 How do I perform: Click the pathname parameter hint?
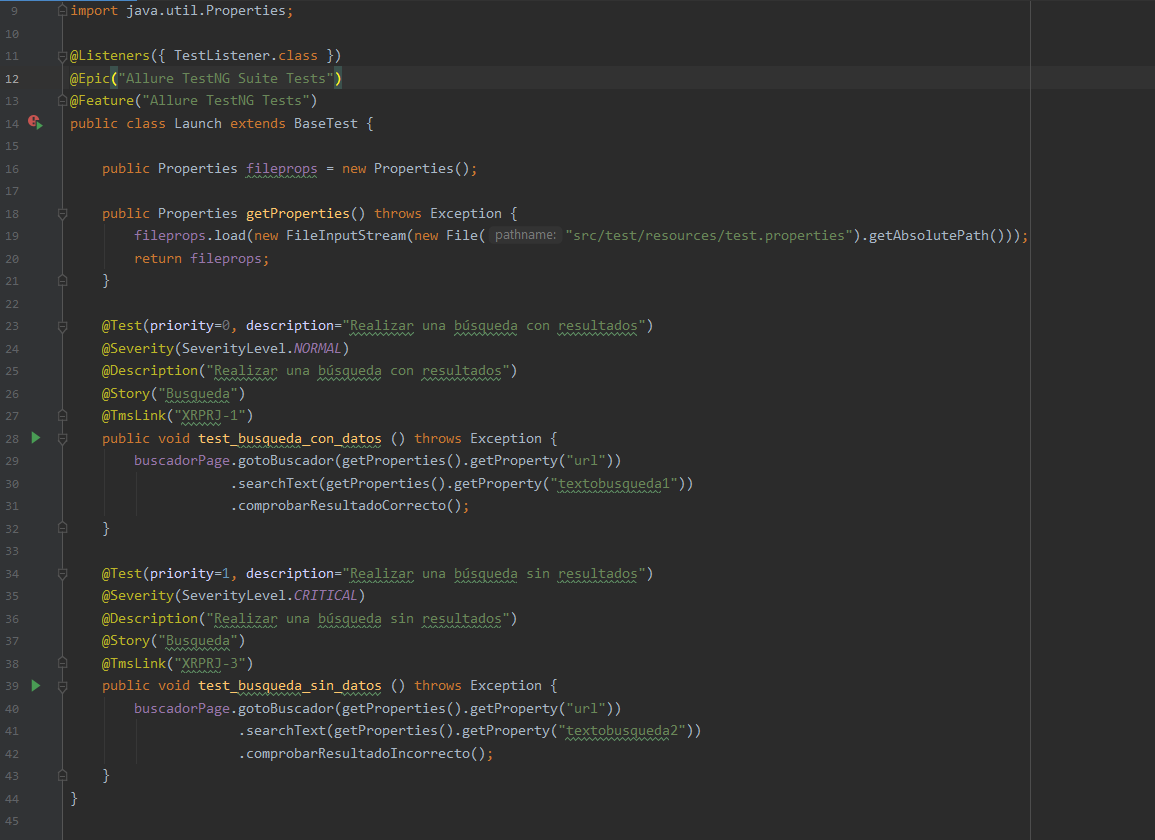pos(525,235)
